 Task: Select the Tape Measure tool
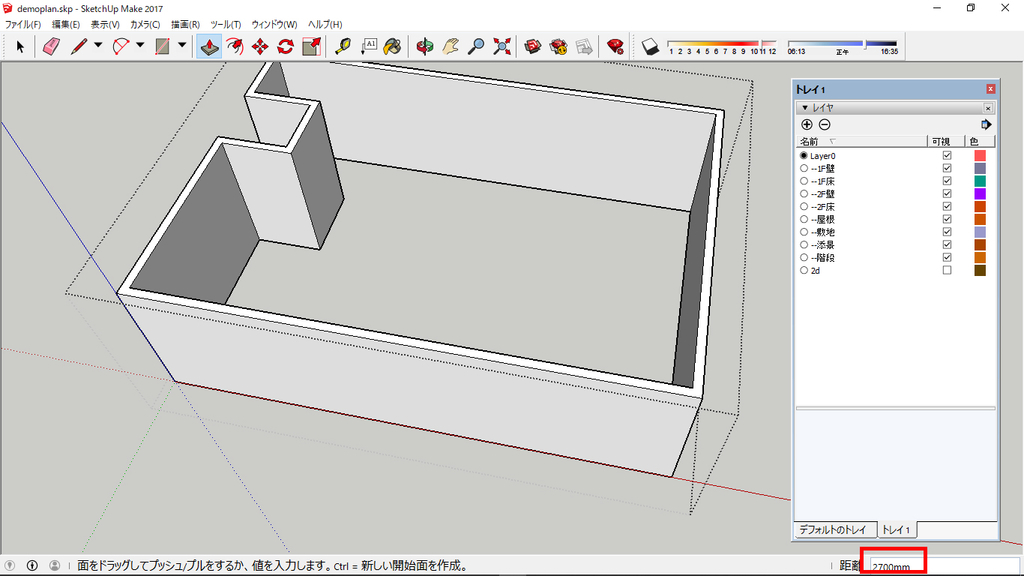pos(343,46)
